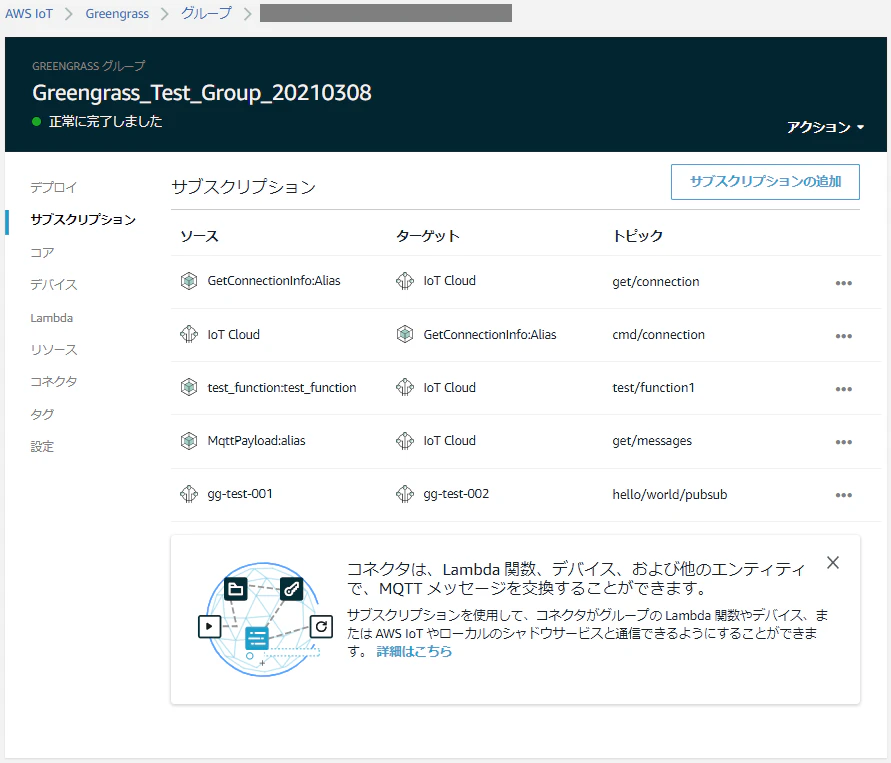
Task: Click the IoT Cloud source icon in cmd/connection row
Action: [189, 334]
